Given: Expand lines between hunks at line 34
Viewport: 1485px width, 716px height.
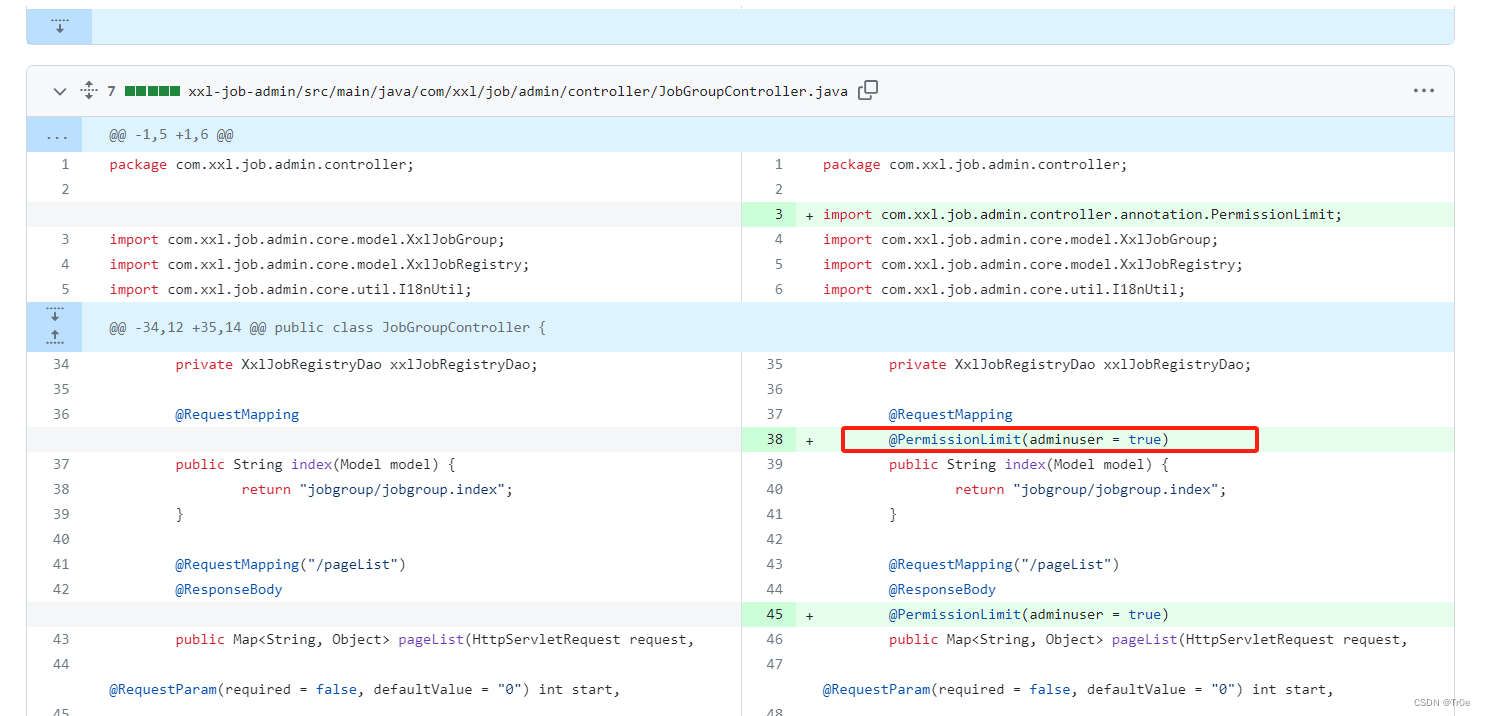Looking at the screenshot, I should (55, 327).
